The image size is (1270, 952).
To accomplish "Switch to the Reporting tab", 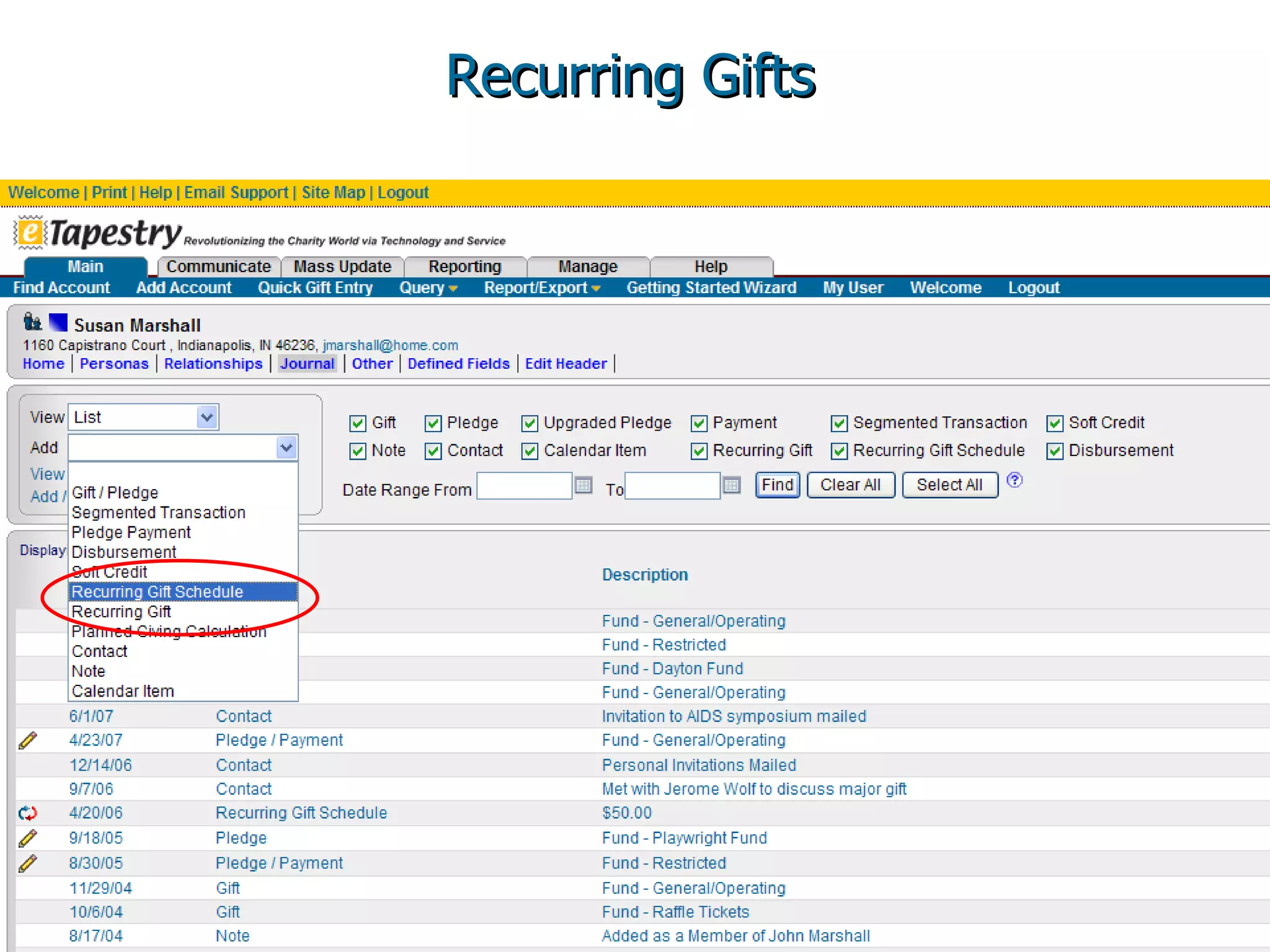I will point(464,267).
